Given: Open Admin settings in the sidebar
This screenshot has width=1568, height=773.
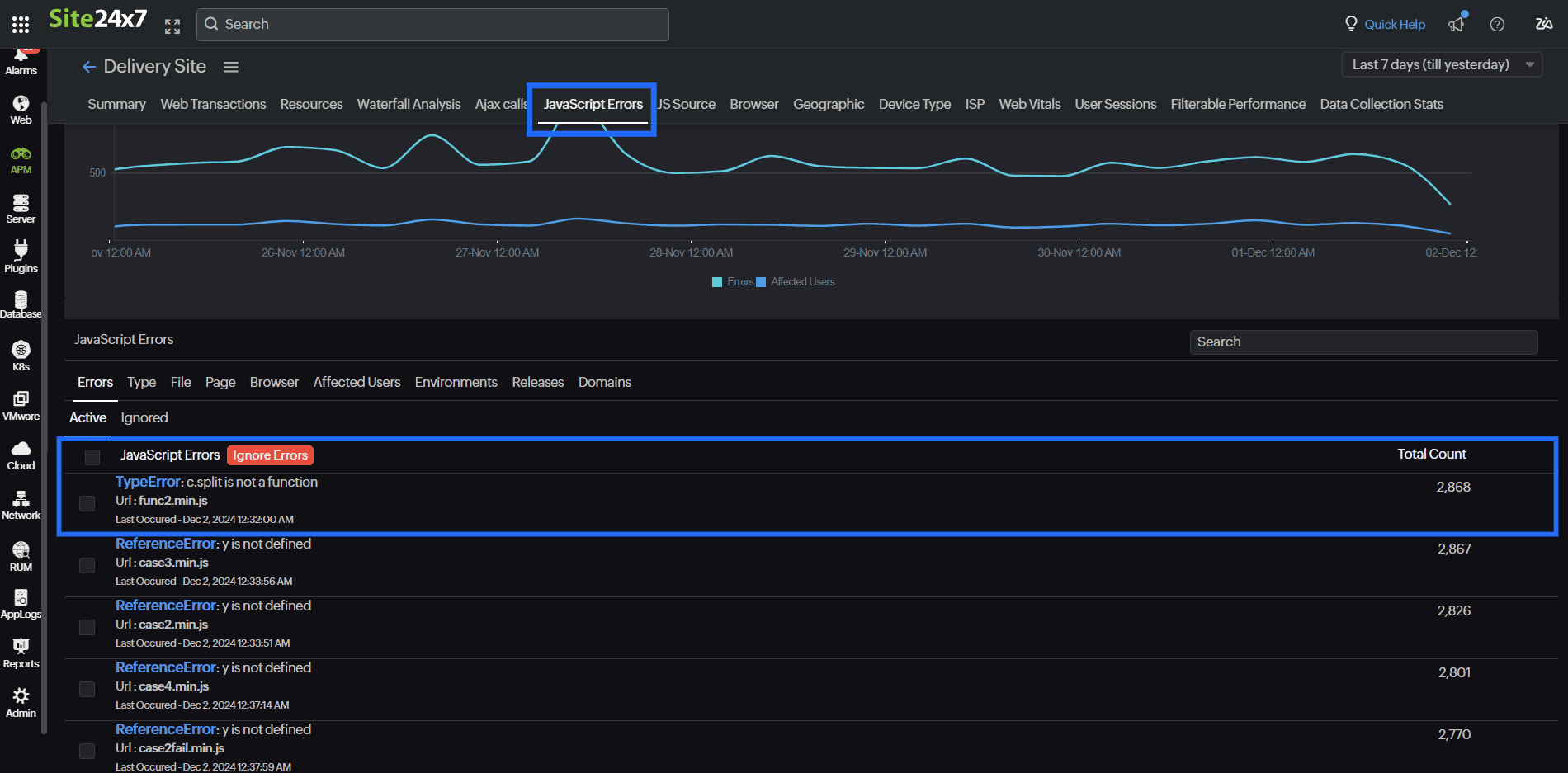Looking at the screenshot, I should 21,703.
